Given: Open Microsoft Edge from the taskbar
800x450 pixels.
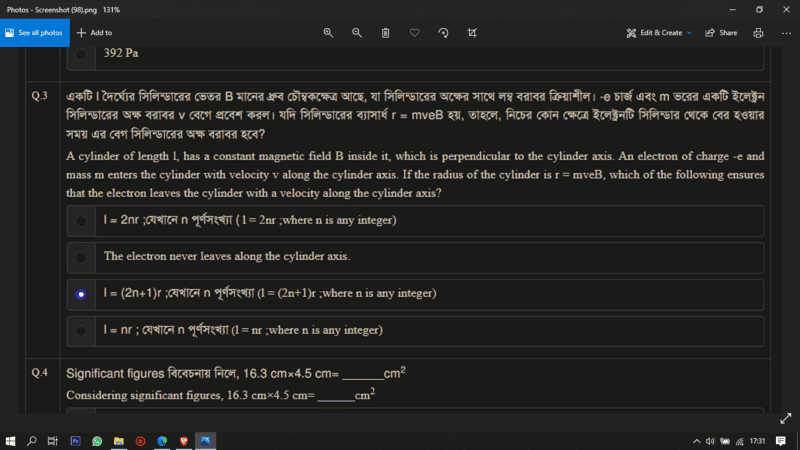Looking at the screenshot, I should tap(162, 441).
